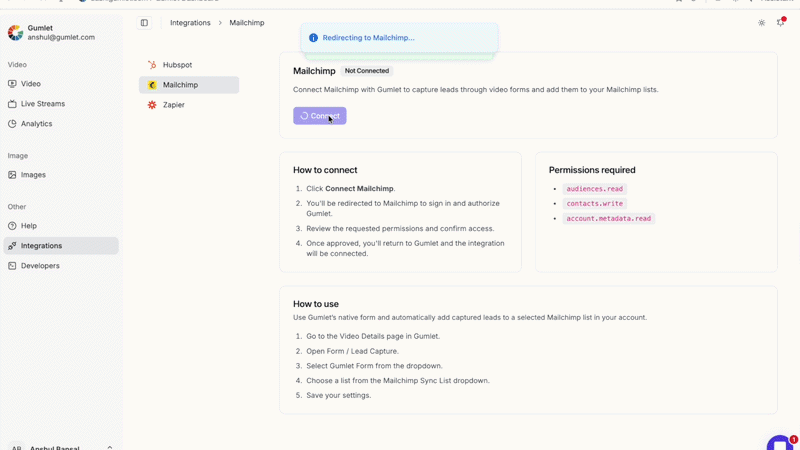Image resolution: width=800 pixels, height=450 pixels.
Task: Expand the Anshul Bansal account menu
Action: [61, 447]
